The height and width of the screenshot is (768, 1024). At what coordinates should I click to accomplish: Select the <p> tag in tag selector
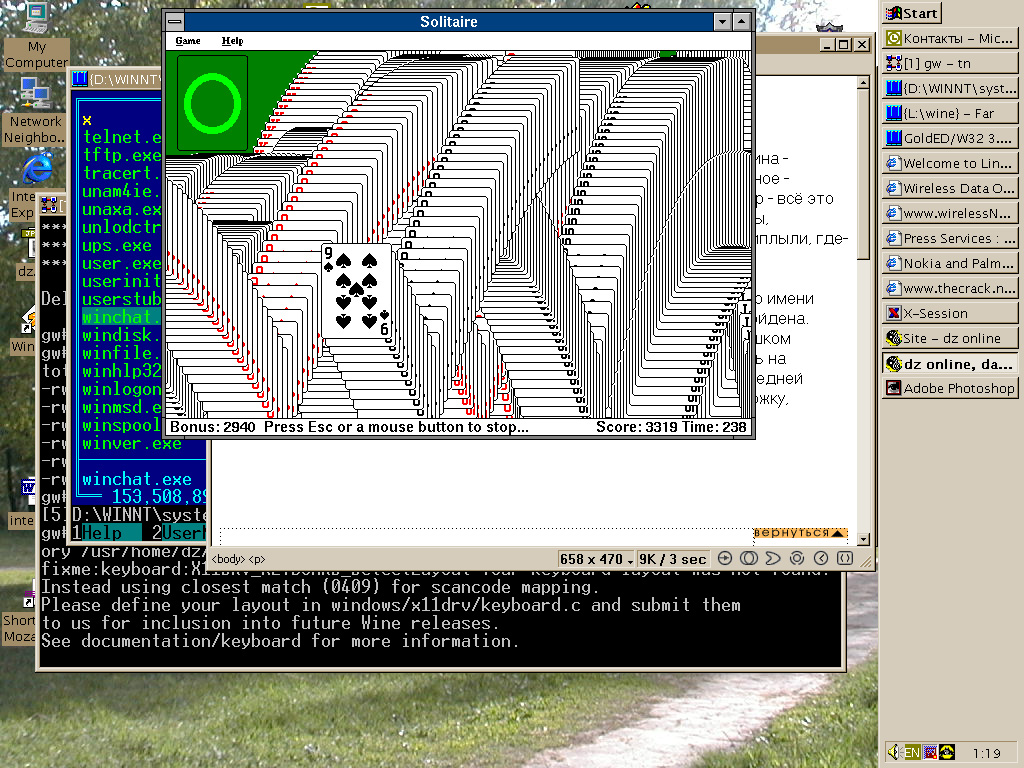(256, 559)
